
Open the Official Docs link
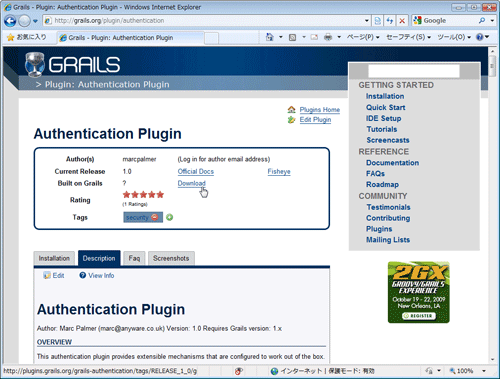(196, 171)
